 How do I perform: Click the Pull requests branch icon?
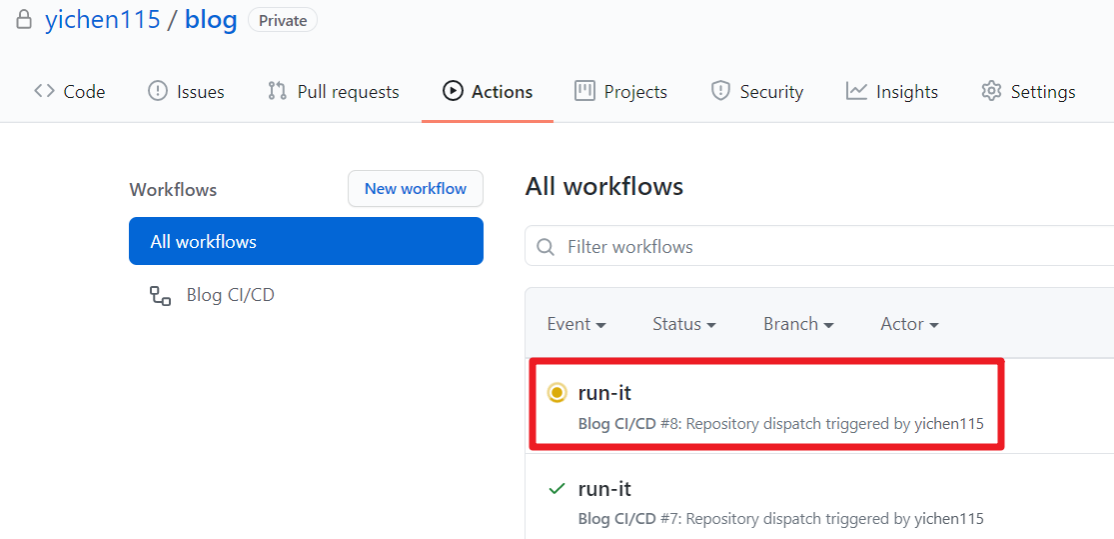277,91
